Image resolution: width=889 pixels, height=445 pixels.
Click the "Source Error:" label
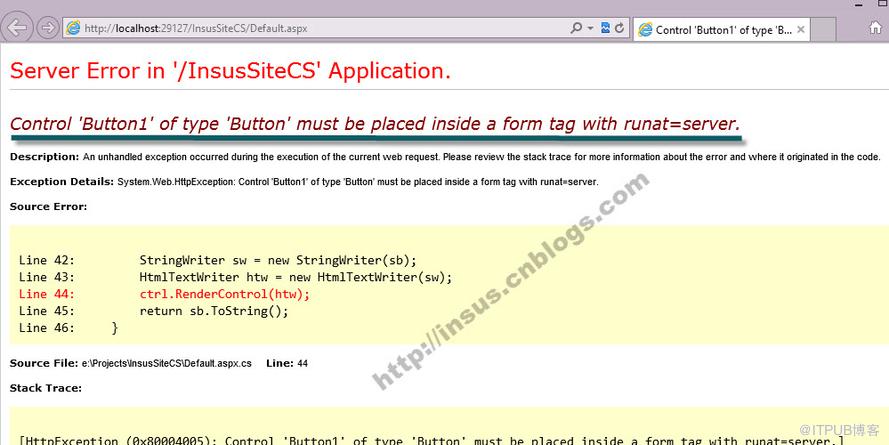click(48, 207)
